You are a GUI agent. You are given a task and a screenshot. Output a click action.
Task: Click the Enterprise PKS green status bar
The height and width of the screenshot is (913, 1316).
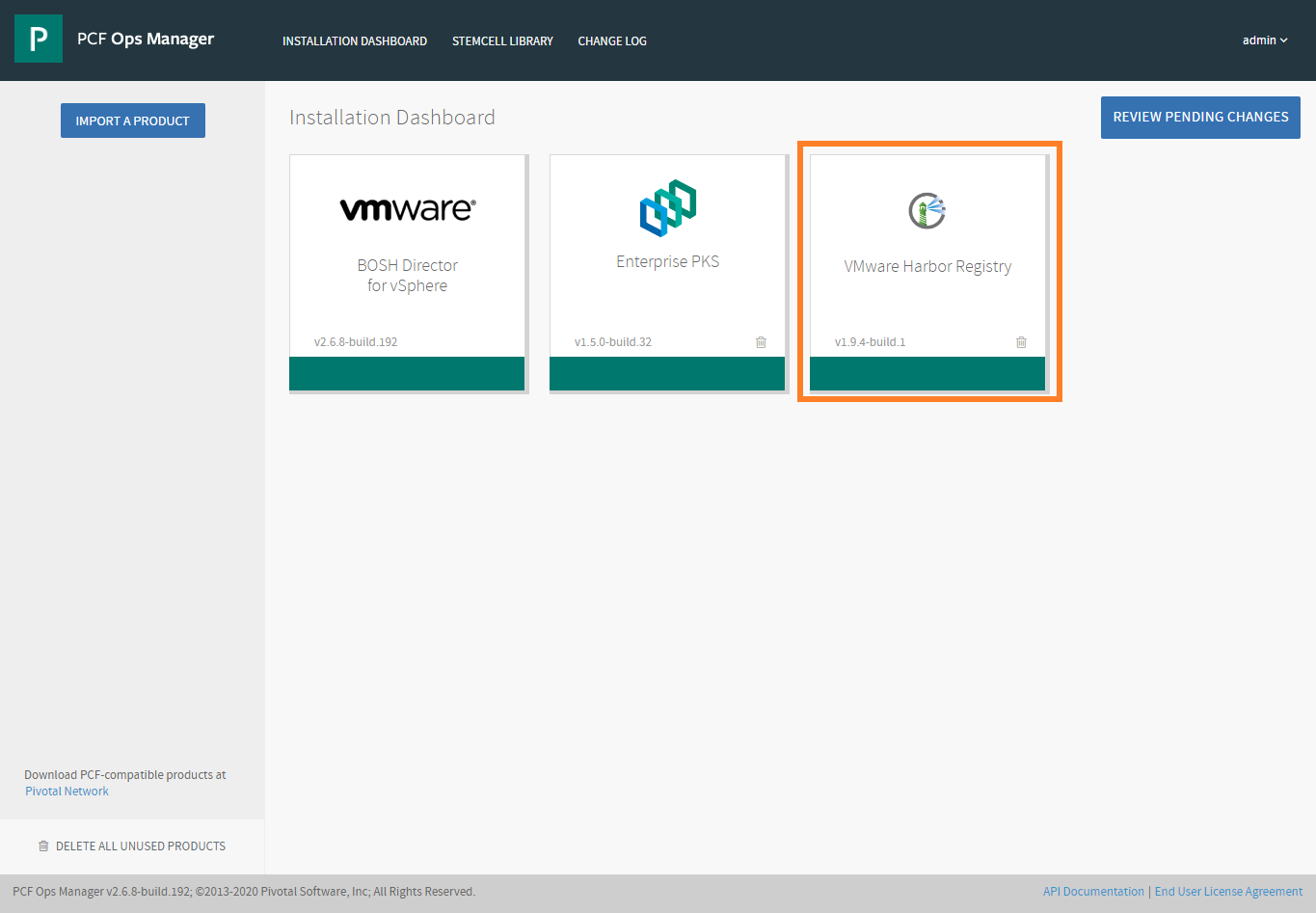pyautogui.click(x=667, y=373)
